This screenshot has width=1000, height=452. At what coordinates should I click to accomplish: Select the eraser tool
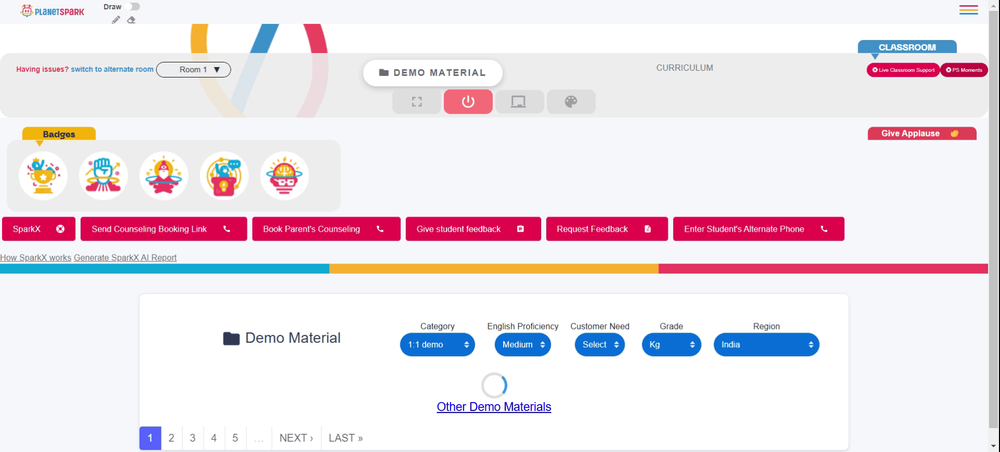[131, 20]
